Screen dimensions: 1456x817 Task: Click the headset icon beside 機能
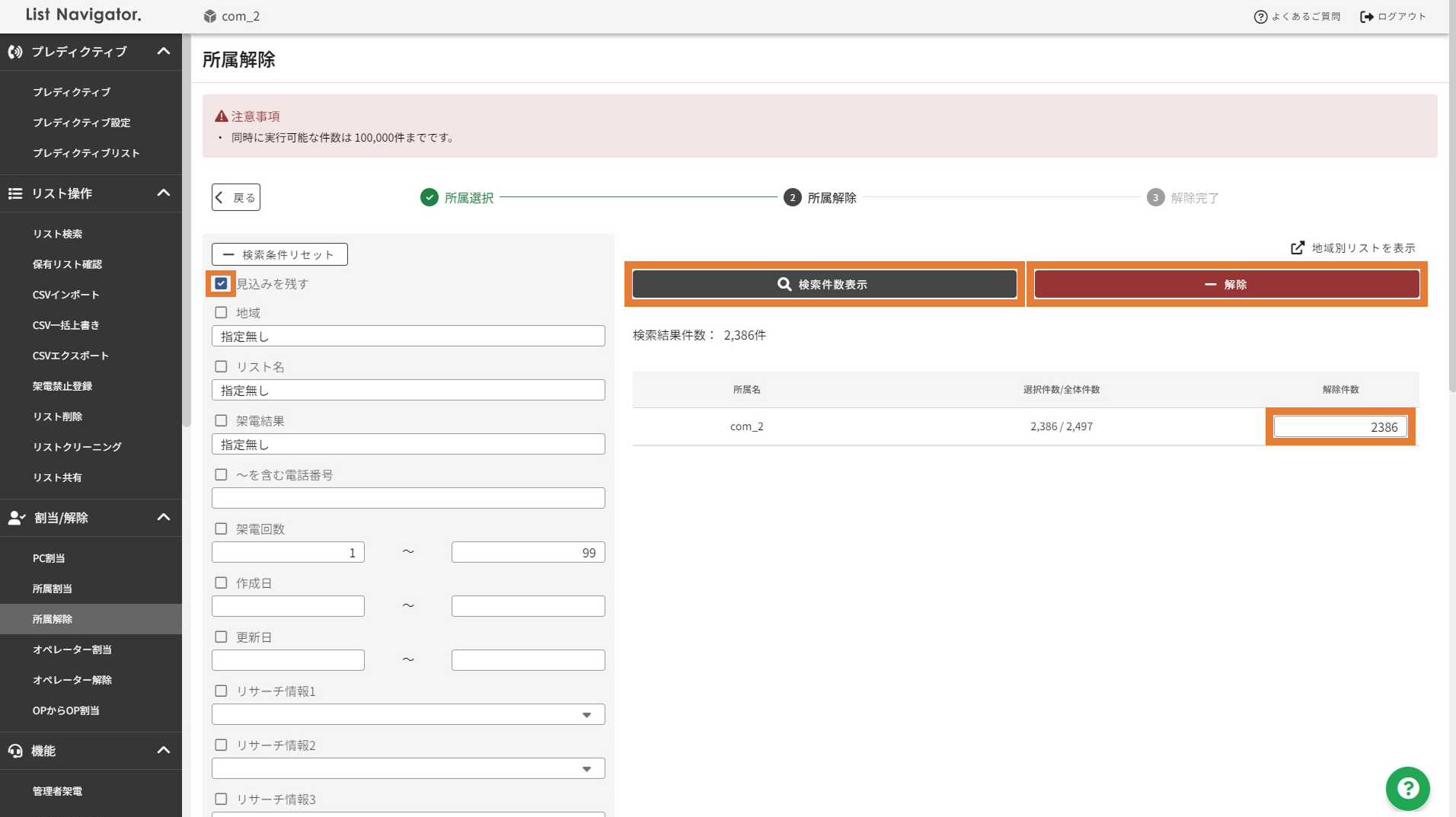pyautogui.click(x=15, y=751)
